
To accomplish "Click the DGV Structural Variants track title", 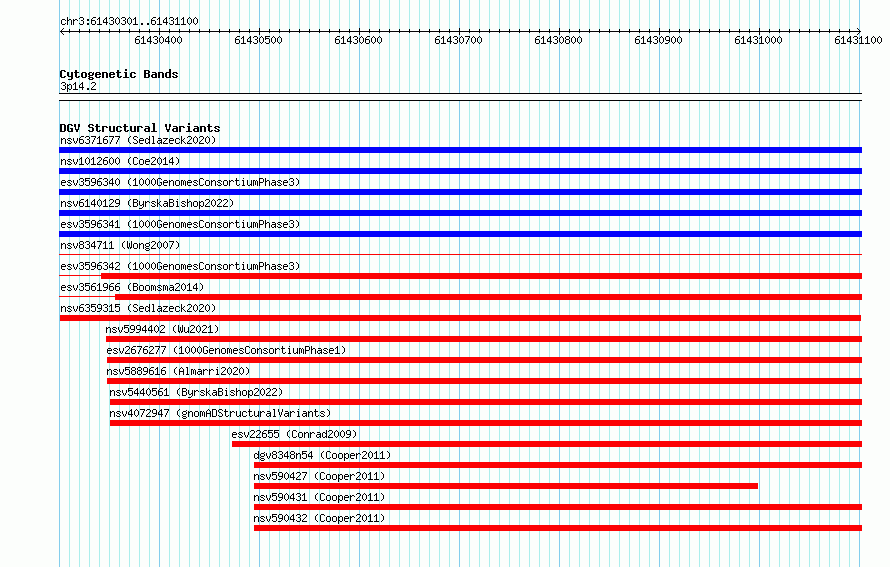I will click(140, 128).
